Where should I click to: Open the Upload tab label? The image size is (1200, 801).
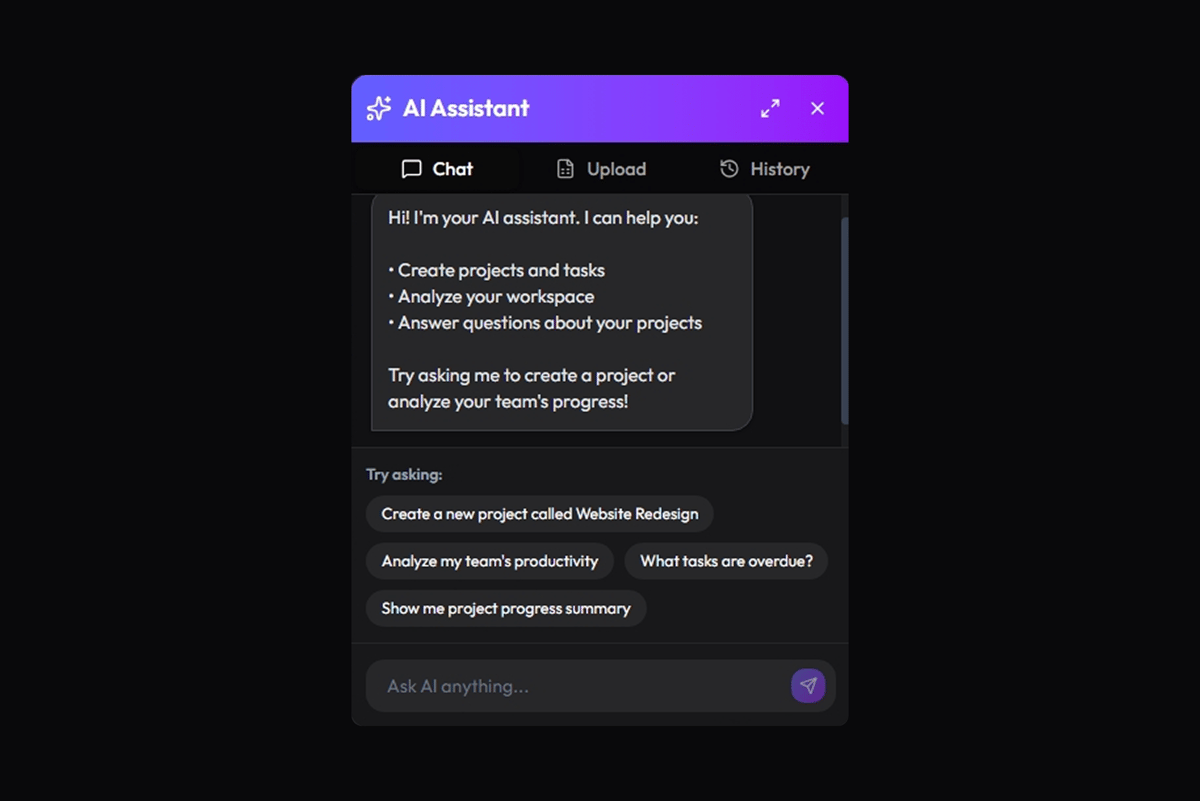pyautogui.click(x=616, y=169)
